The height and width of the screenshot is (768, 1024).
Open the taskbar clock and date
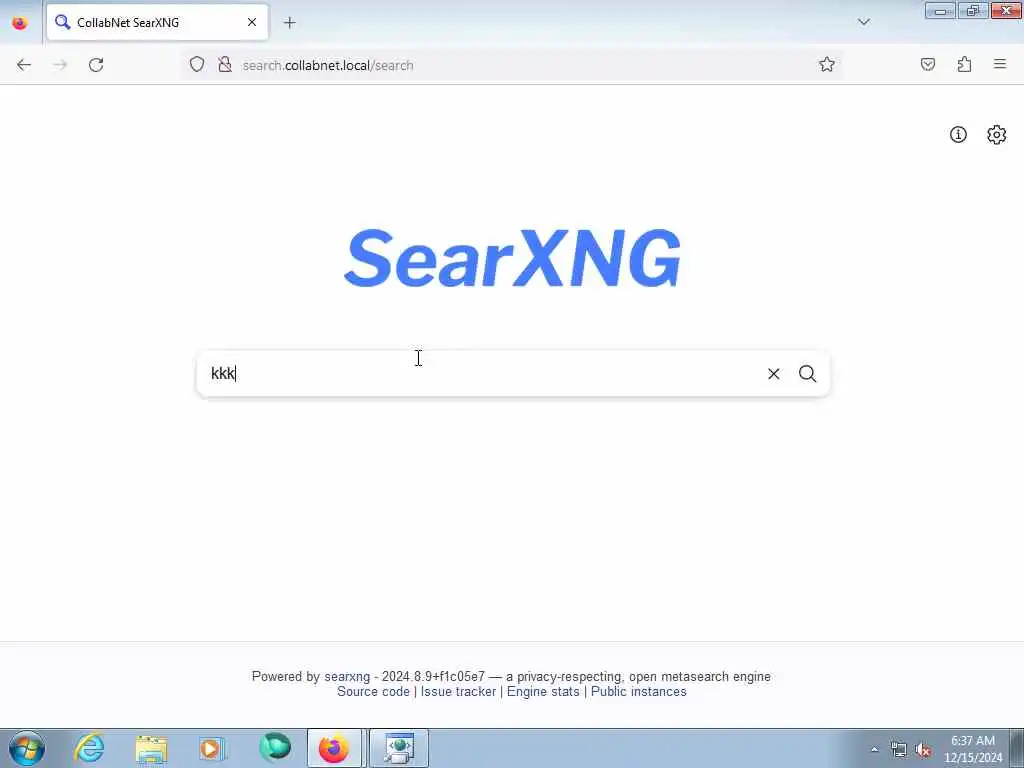tap(972, 749)
